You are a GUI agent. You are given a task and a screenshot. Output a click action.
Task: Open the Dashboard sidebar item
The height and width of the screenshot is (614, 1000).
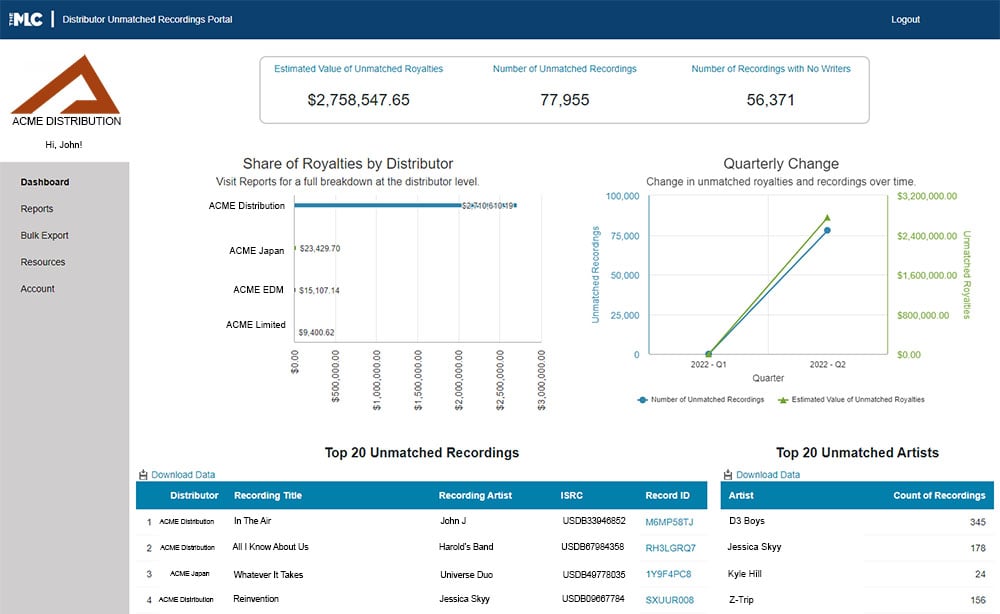(x=45, y=182)
